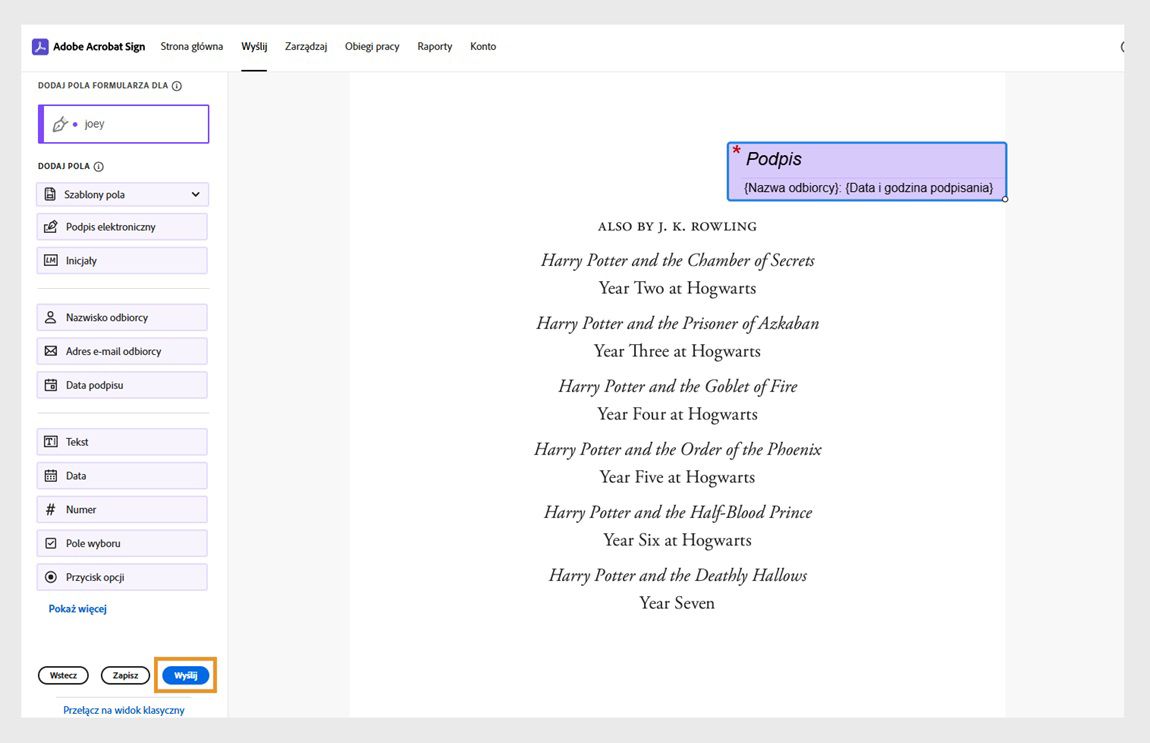The width and height of the screenshot is (1150, 743).
Task: Click pen icon in joey recipient box
Action: click(60, 124)
